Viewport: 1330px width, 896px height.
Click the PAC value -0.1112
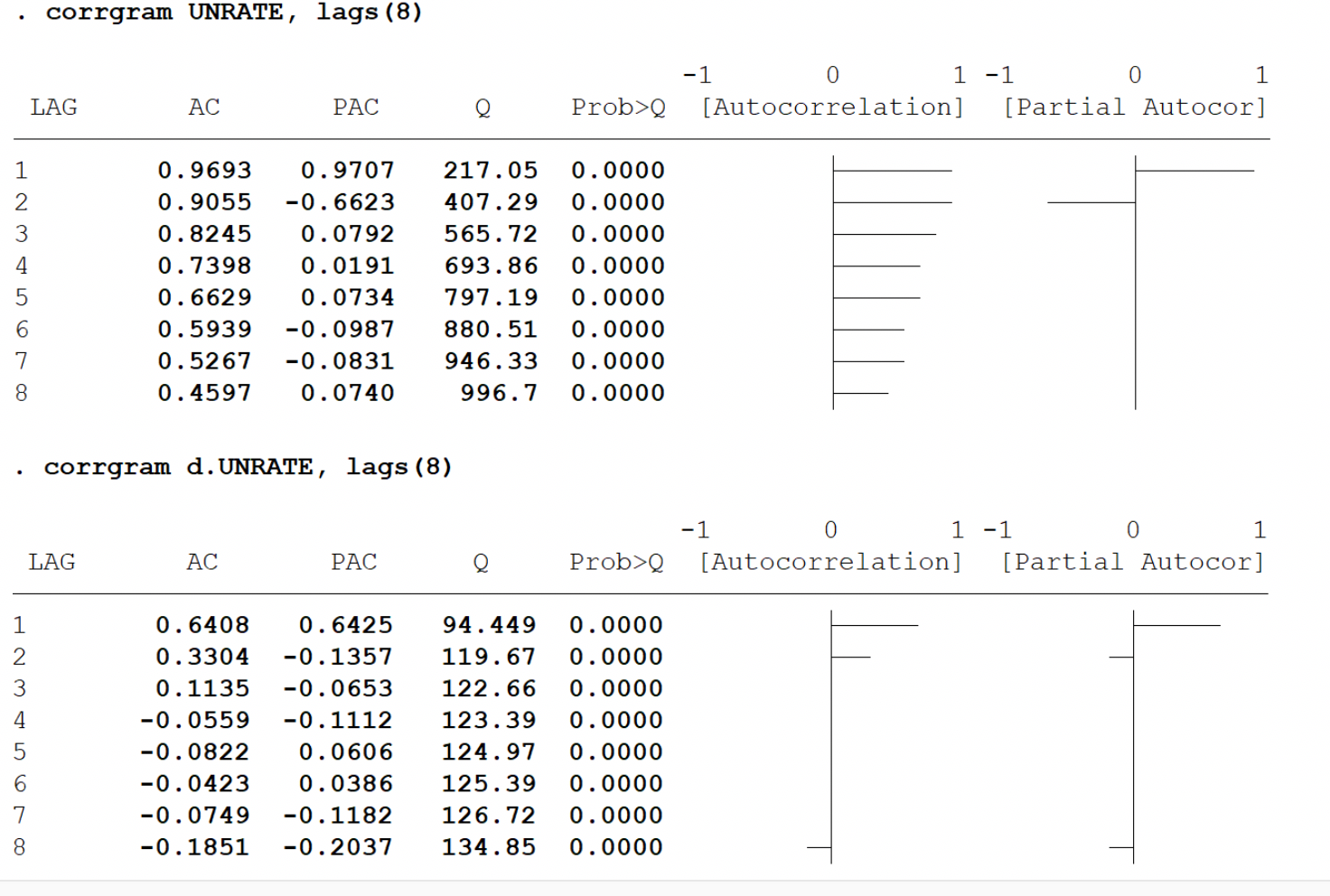pyautogui.click(x=338, y=720)
